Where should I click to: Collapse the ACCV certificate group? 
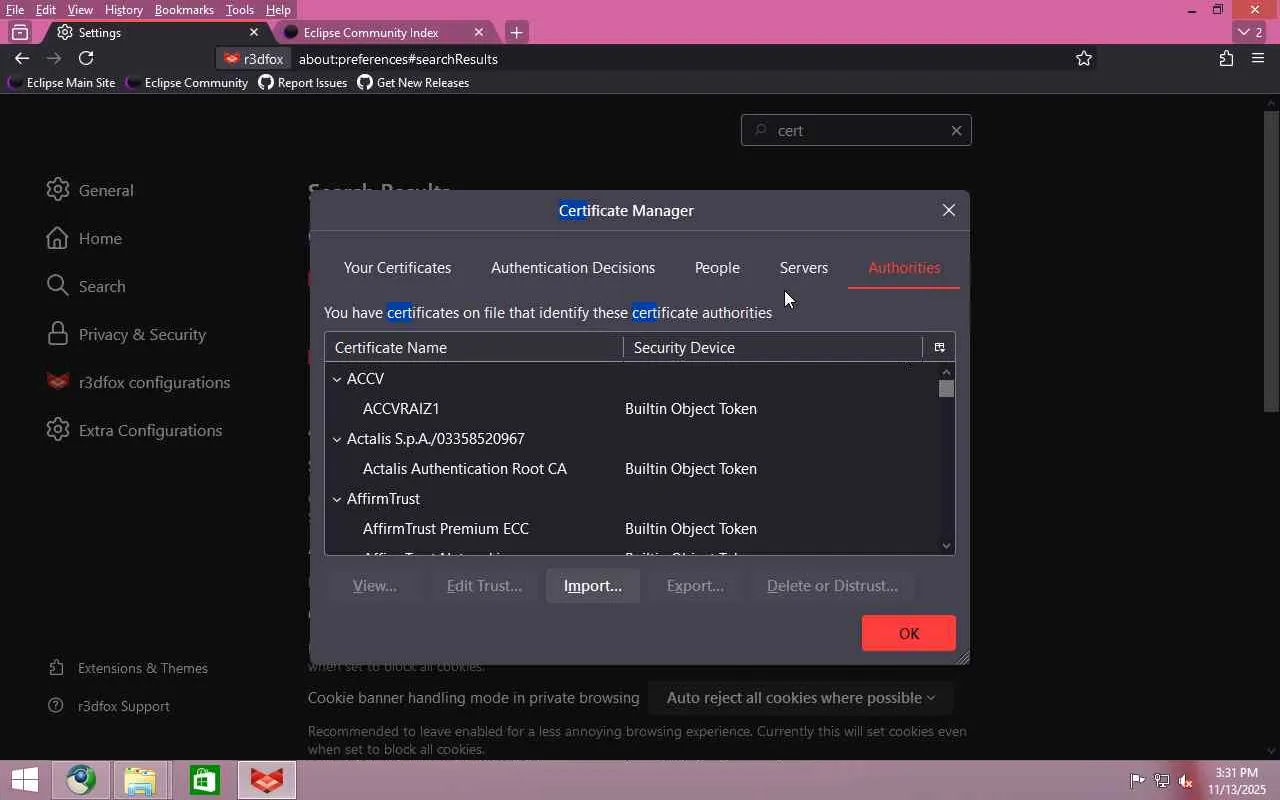coord(337,379)
